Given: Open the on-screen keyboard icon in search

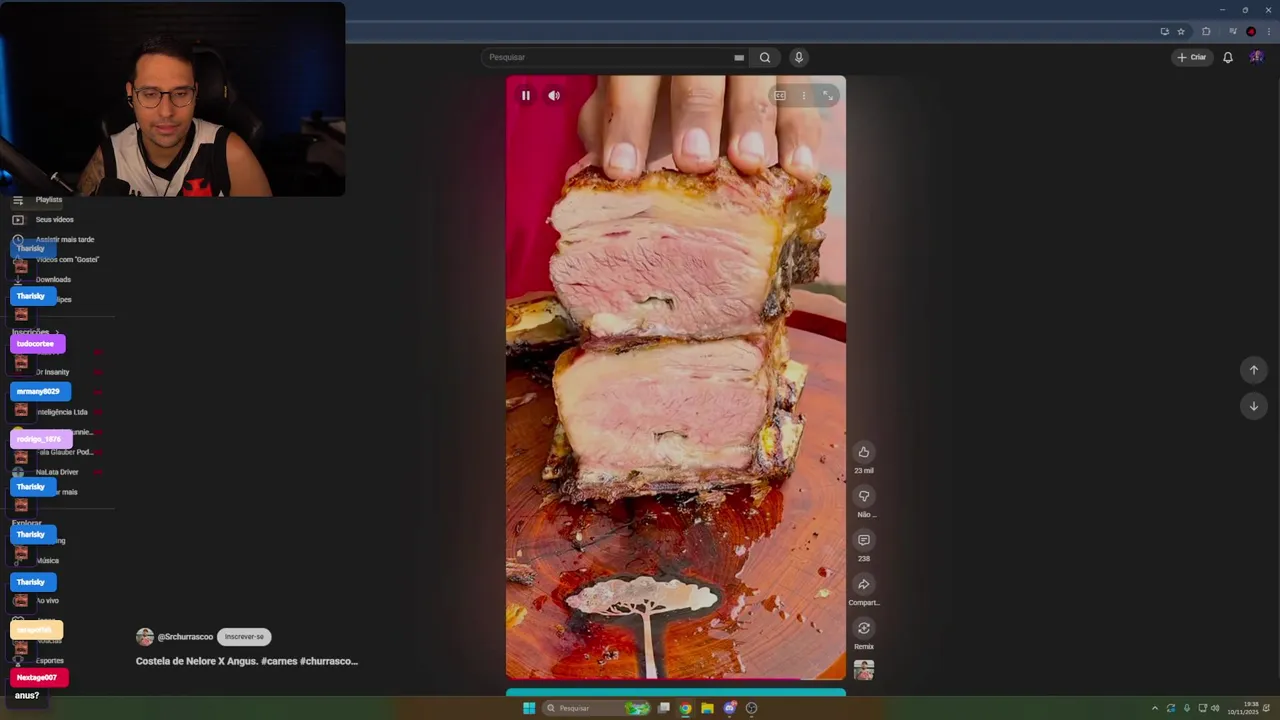Looking at the screenshot, I should 739,58.
